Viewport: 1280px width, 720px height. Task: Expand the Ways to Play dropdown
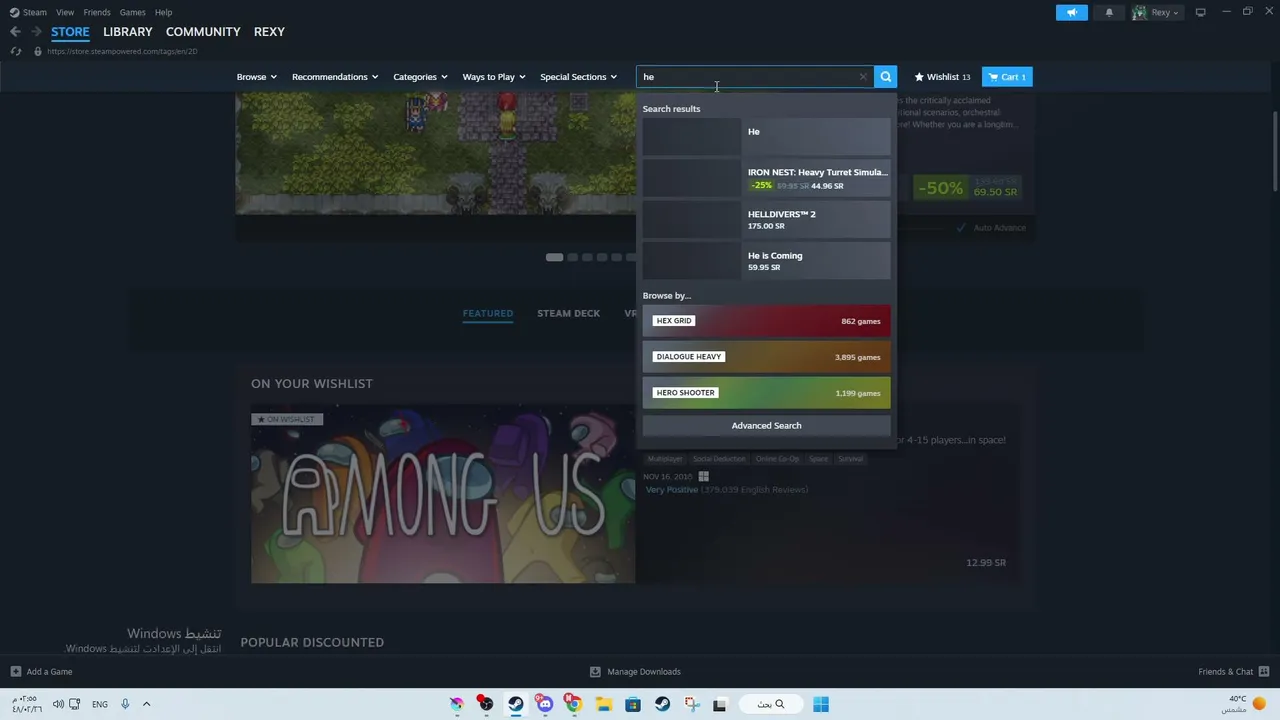coord(494,77)
